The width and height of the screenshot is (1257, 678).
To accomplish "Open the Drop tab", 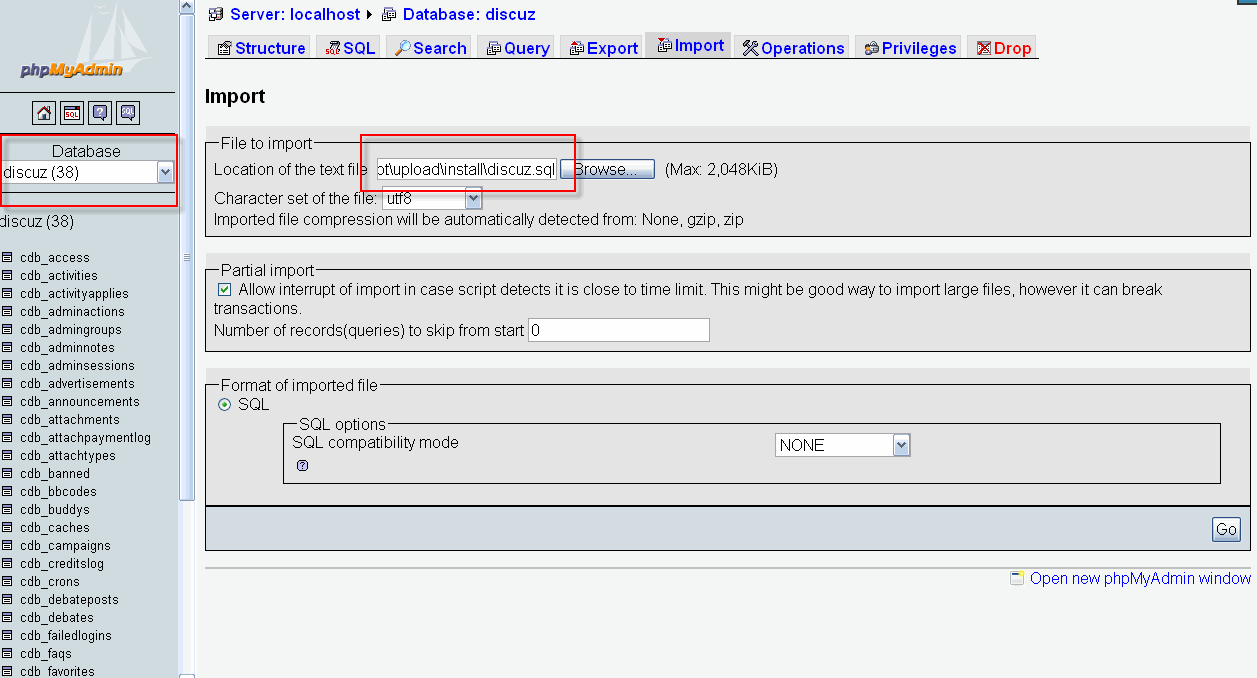I will (1003, 48).
